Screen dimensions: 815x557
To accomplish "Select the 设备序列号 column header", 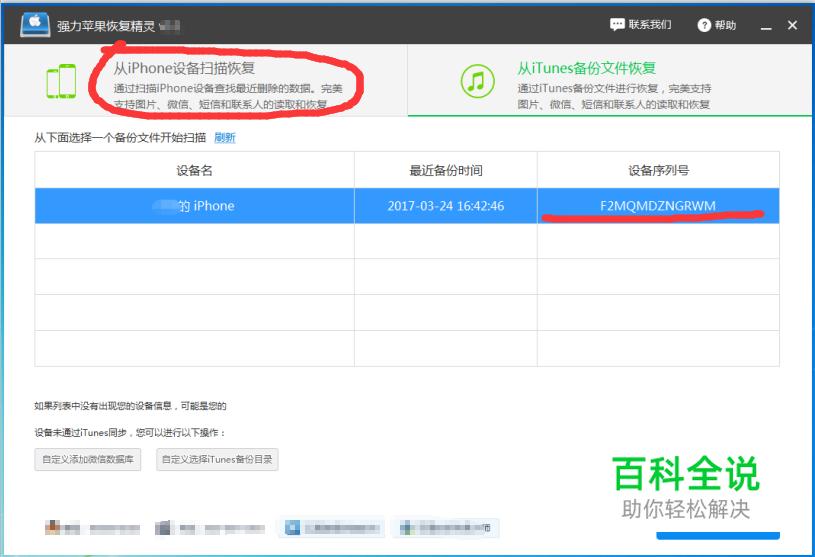I will pos(659,170).
